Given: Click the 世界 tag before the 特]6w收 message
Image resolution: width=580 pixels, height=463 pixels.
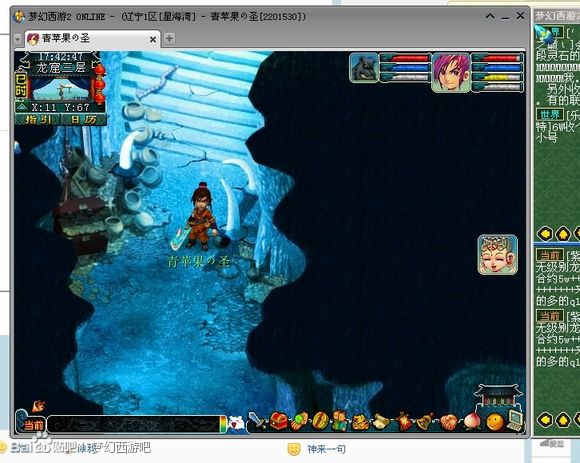Looking at the screenshot, I should (550, 114).
